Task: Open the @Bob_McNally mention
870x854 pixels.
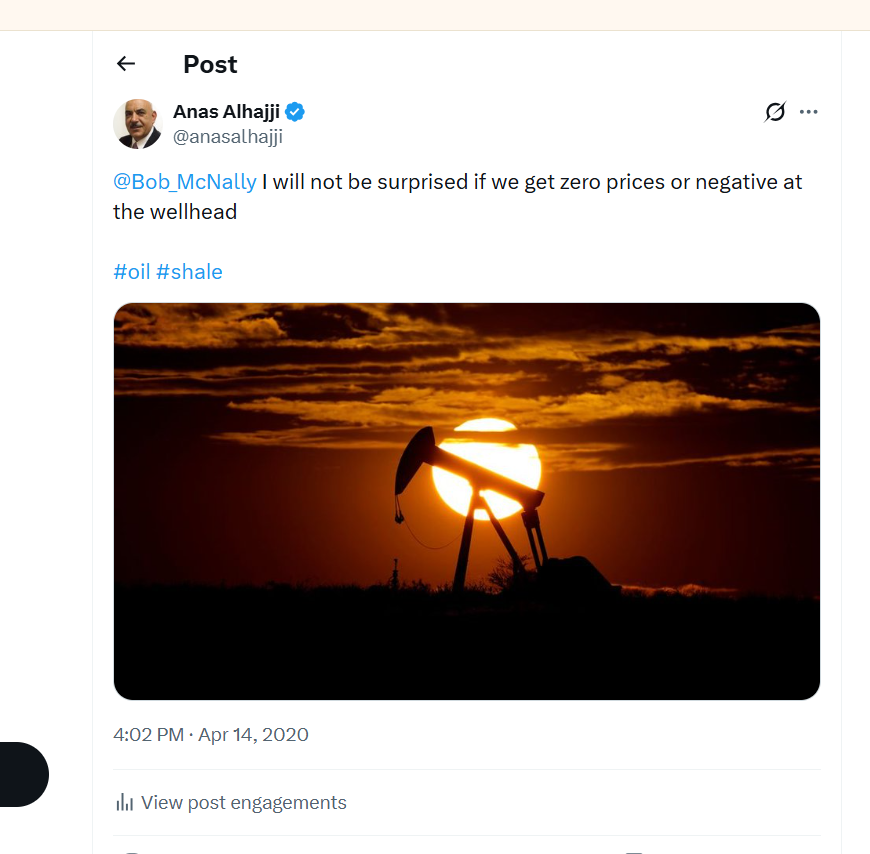Action: click(x=185, y=182)
